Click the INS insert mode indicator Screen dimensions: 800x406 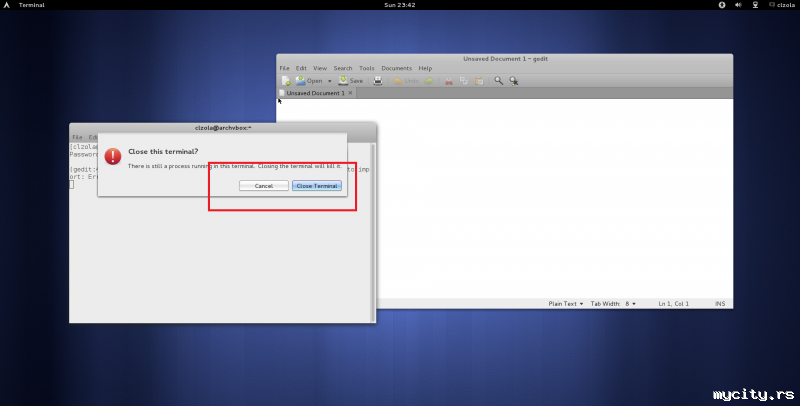coord(720,303)
